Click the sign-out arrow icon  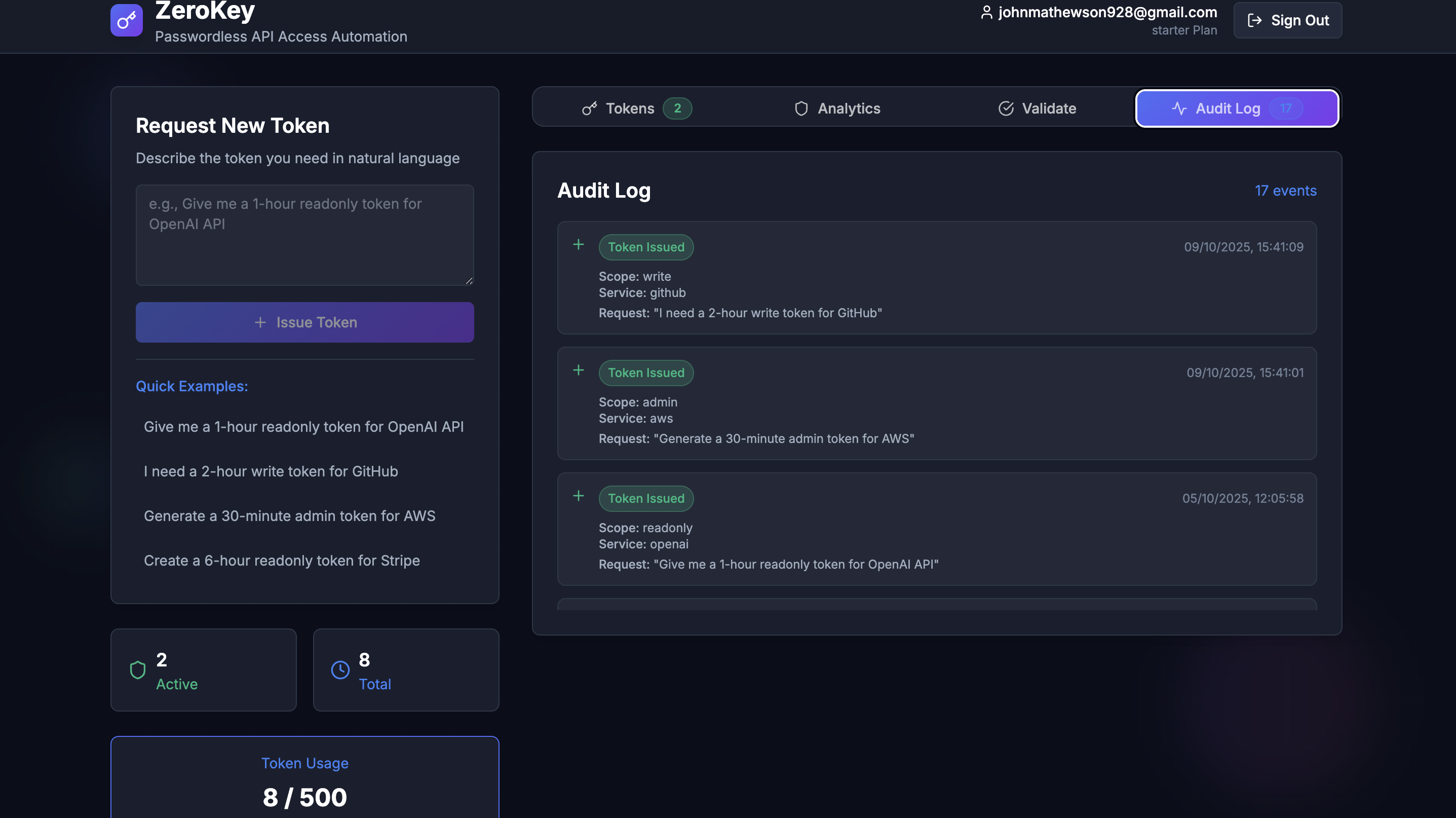(x=1254, y=20)
